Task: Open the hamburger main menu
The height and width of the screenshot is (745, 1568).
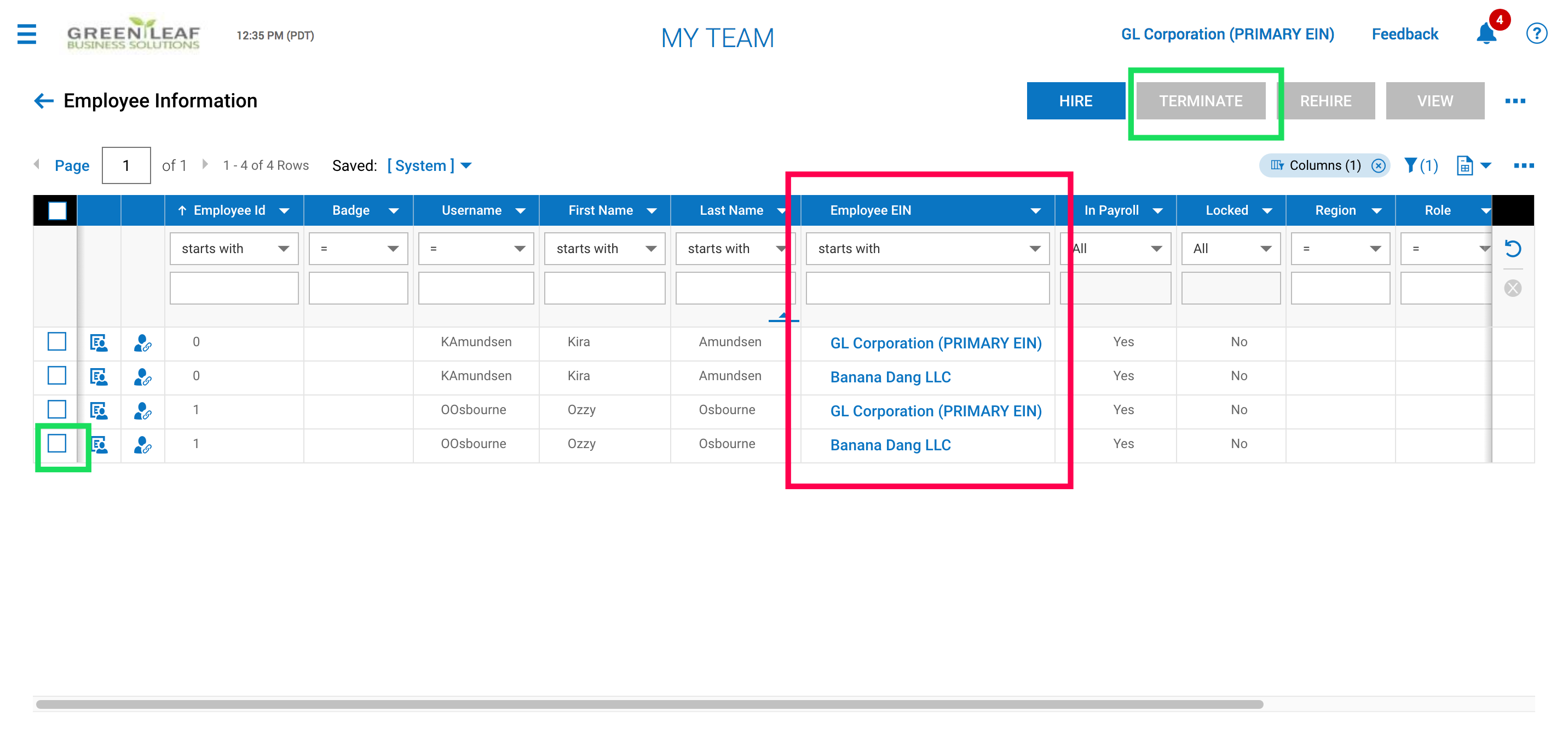Action: pyautogui.click(x=26, y=34)
